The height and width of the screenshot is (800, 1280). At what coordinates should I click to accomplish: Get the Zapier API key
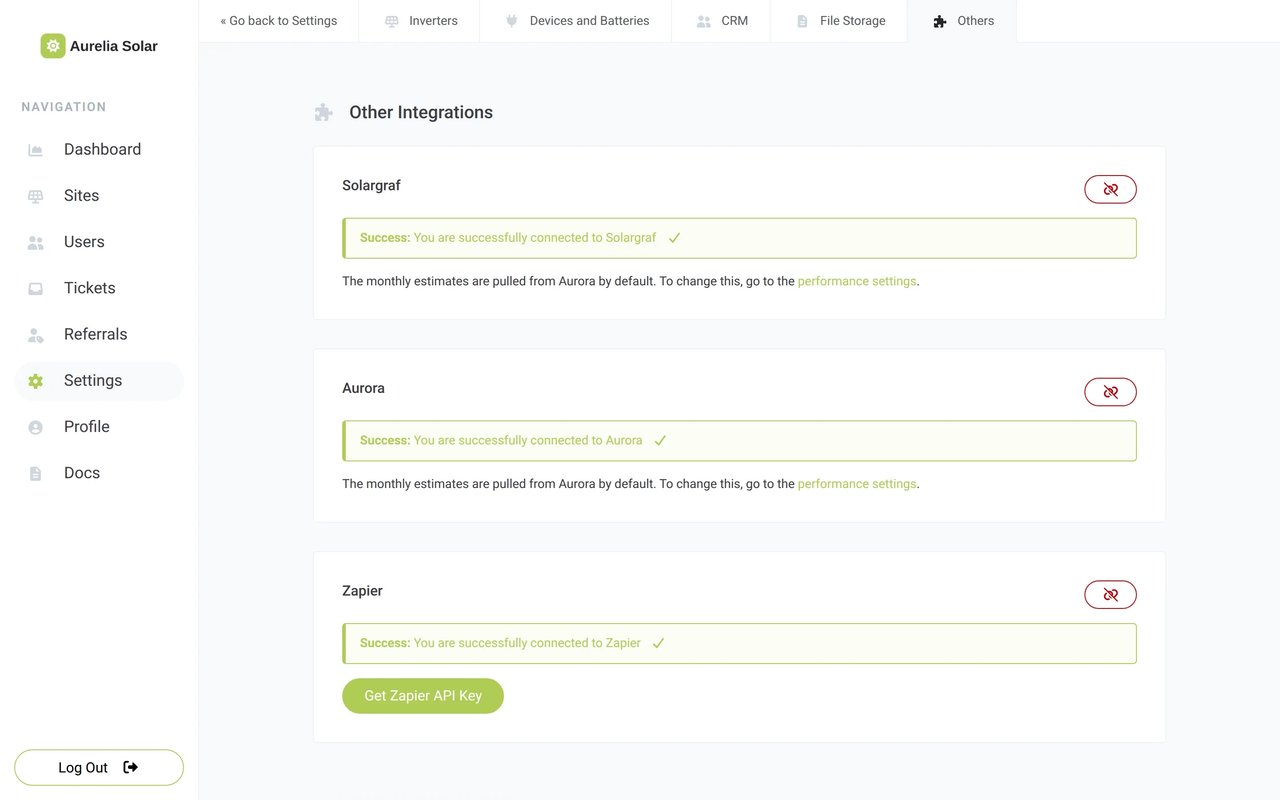[423, 696]
